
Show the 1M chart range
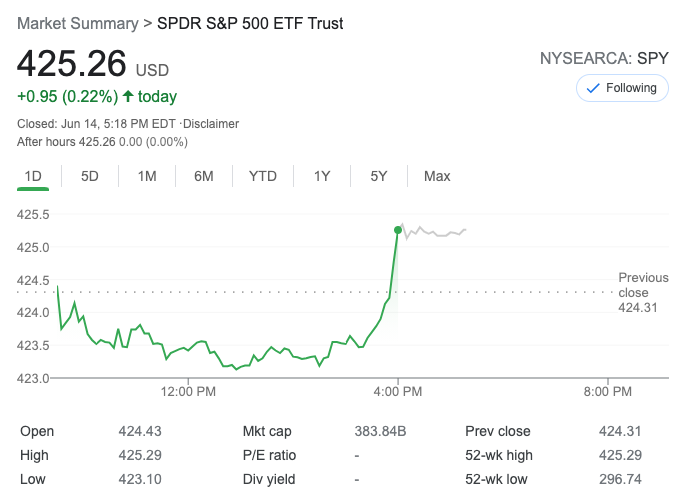pos(147,176)
